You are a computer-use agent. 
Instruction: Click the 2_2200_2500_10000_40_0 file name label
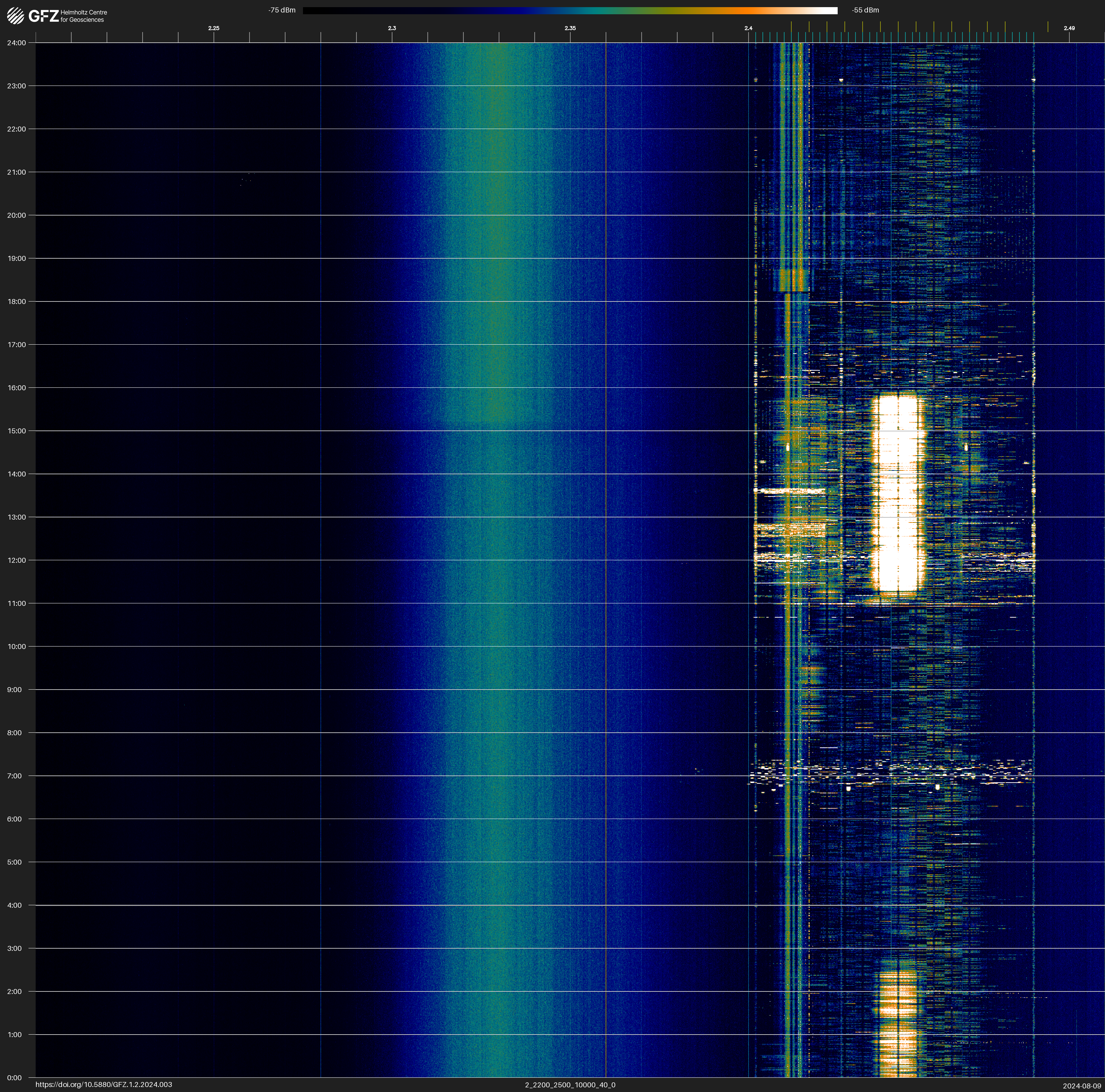(570, 1085)
